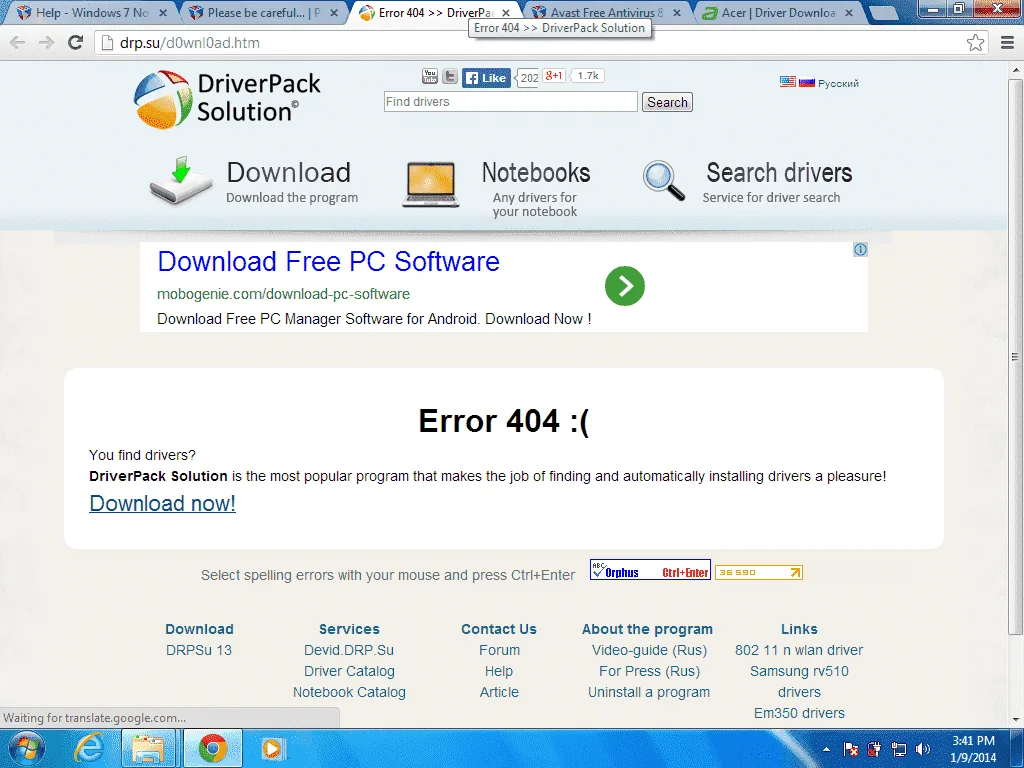Viewport: 1024px width, 768px height.
Task: Close the Error 404 DriverPack tab
Action: pyautogui.click(x=505, y=13)
